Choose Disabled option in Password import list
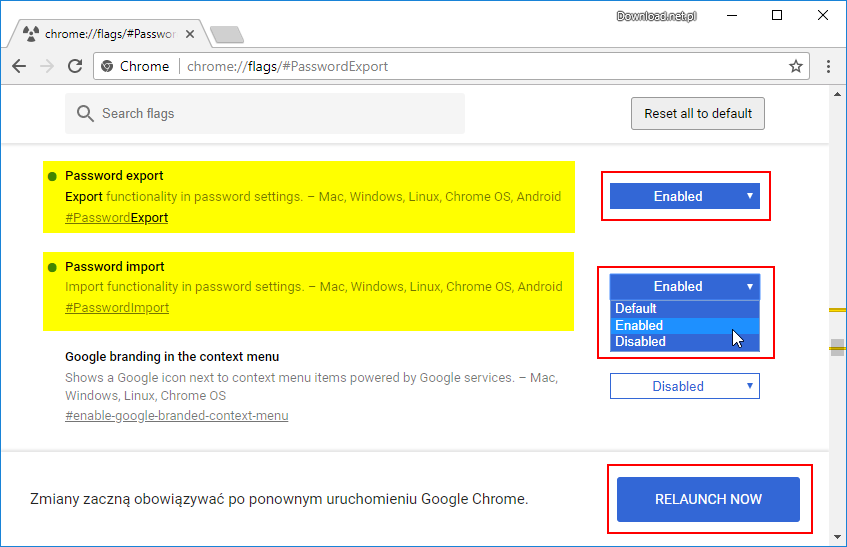847x547 pixels. [x=684, y=342]
